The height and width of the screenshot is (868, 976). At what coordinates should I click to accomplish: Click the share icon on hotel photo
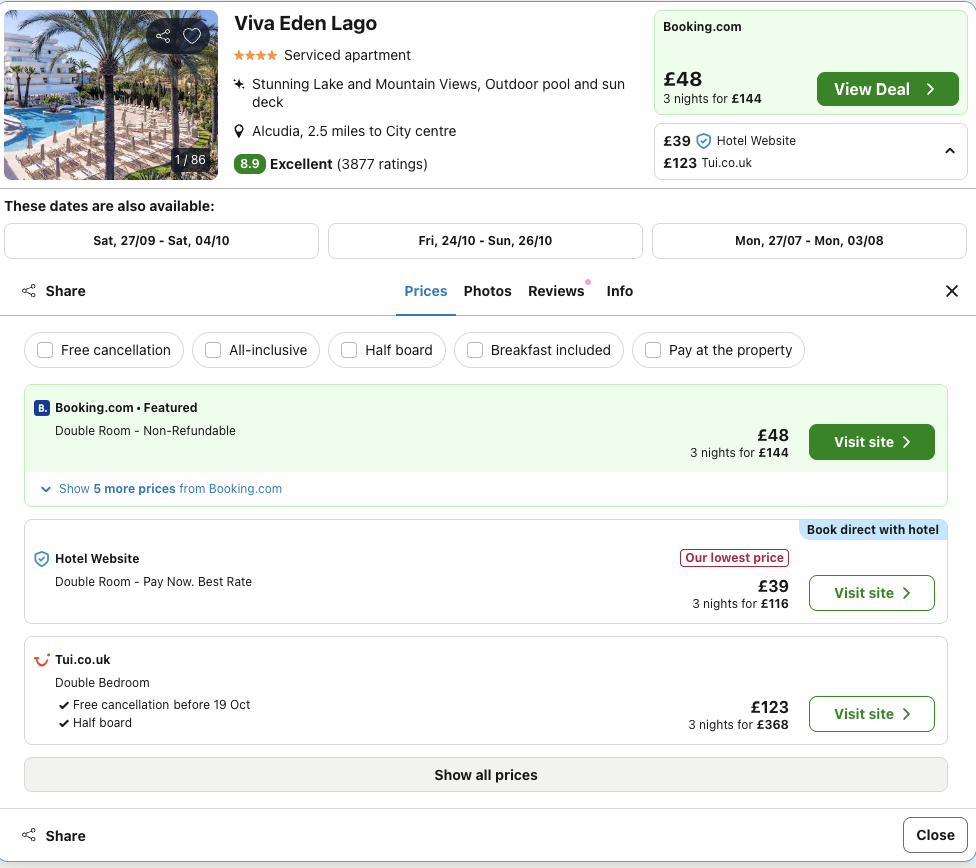pos(163,36)
